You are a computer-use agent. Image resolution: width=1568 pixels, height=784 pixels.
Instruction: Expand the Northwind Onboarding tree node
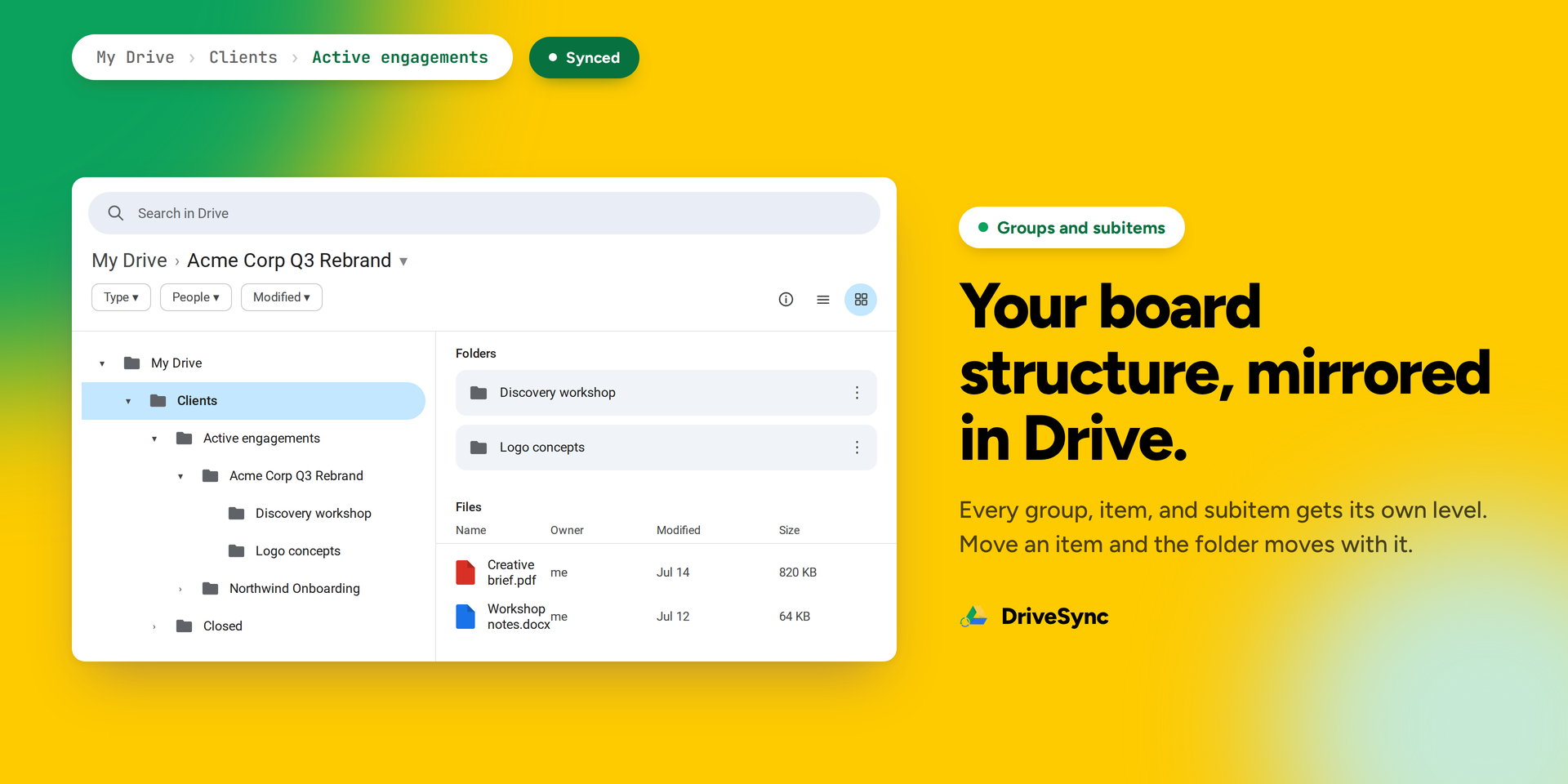180,589
